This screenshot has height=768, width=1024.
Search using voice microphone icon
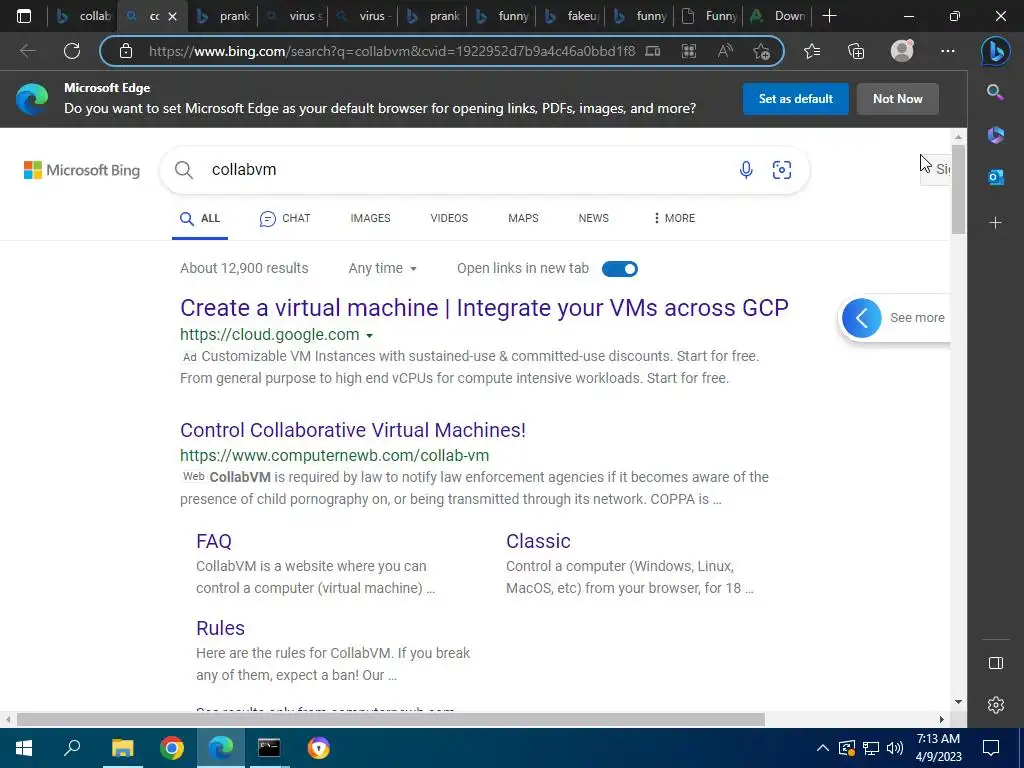coord(746,170)
